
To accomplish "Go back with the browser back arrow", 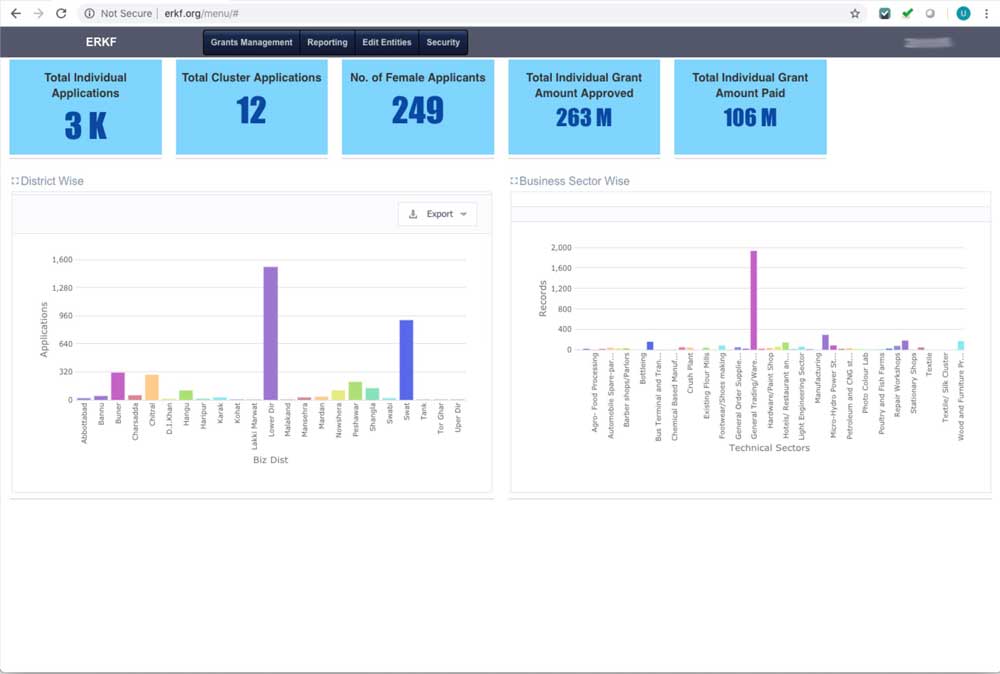I will pyautogui.click(x=15, y=13).
